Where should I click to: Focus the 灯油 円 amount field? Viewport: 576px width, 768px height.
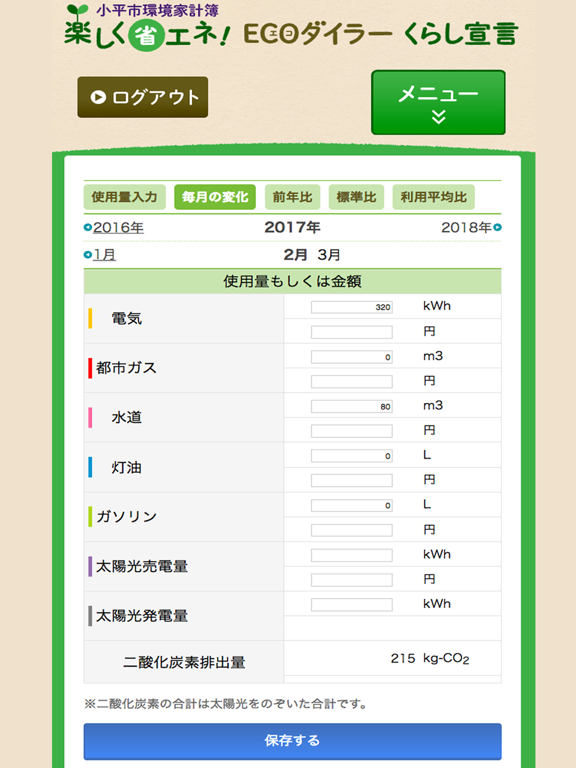point(352,480)
